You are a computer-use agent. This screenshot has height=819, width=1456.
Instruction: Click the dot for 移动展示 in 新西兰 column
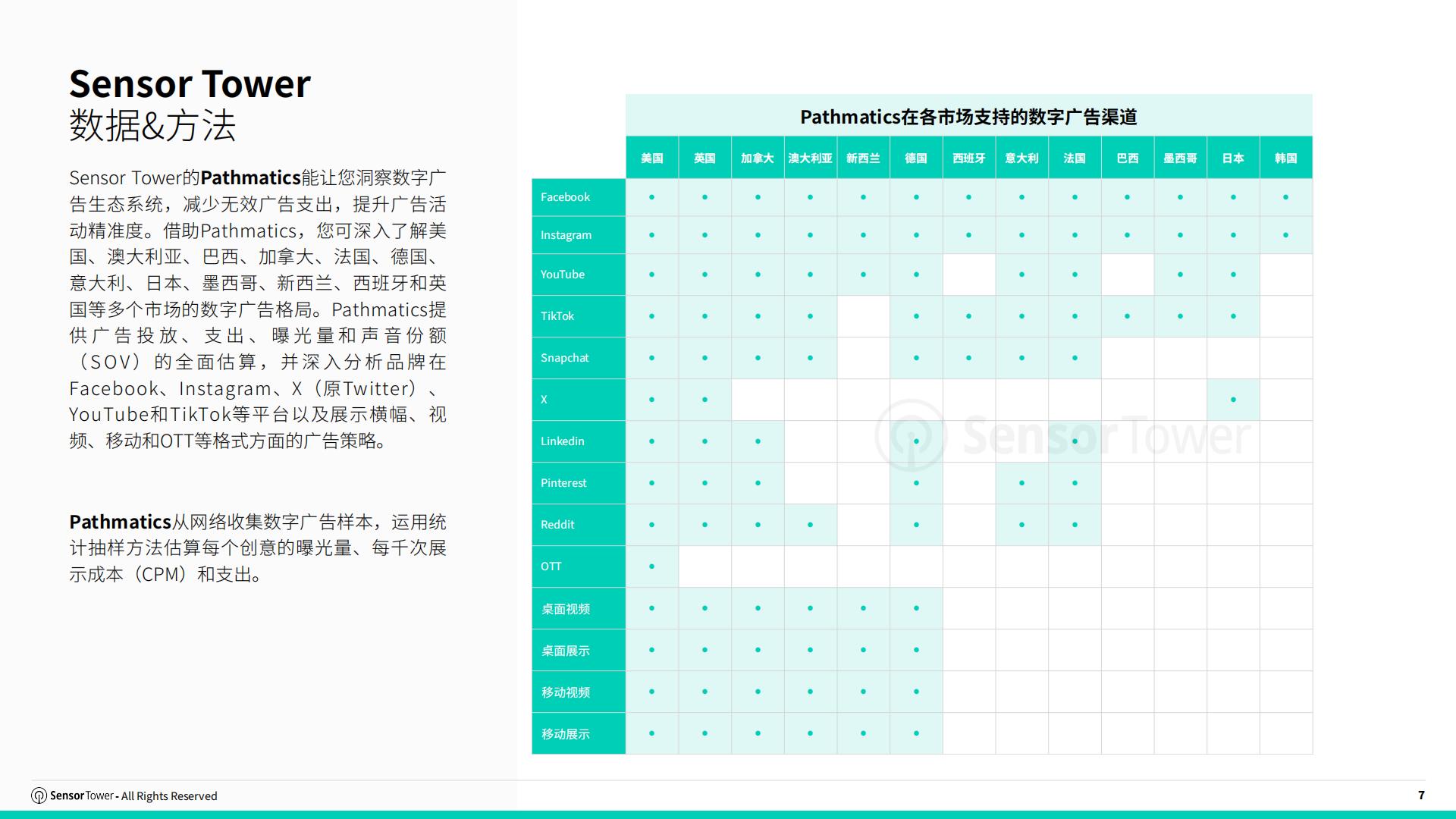pos(863,733)
